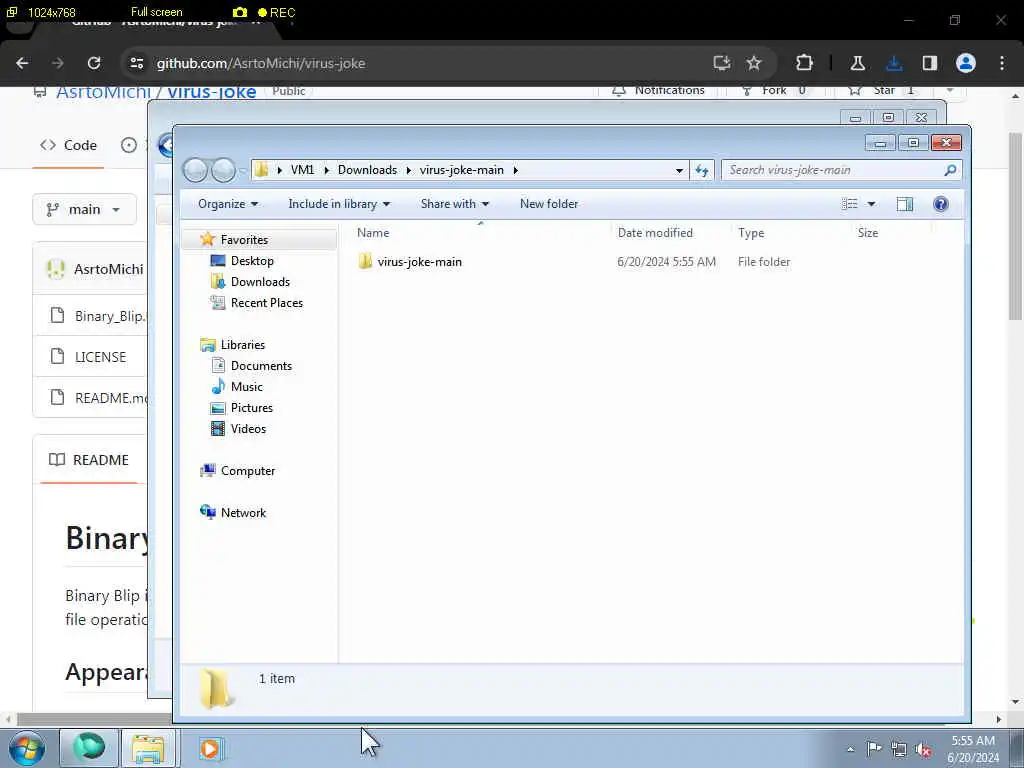1024x768 pixels.
Task: Select Downloads in navigation pane
Action: [x=260, y=282]
